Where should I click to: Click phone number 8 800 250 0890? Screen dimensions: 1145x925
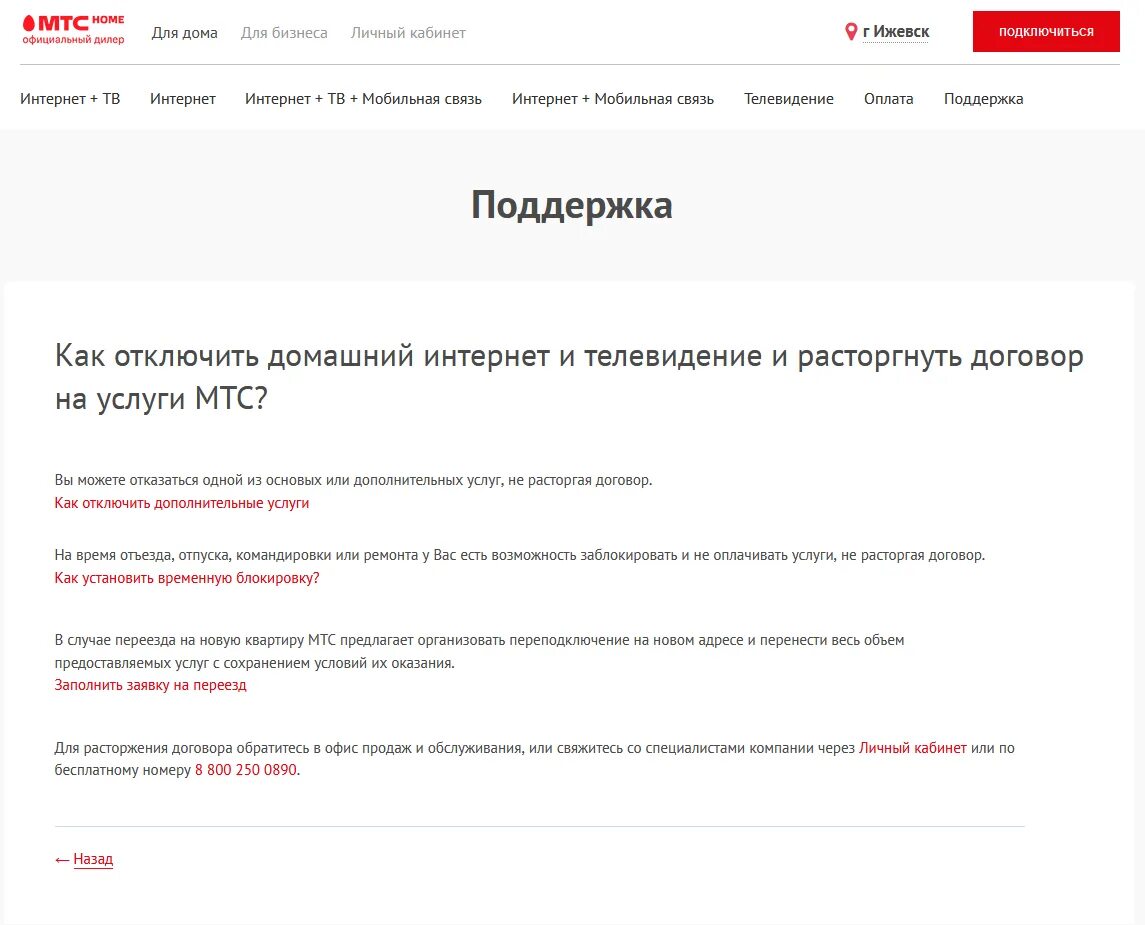point(246,769)
